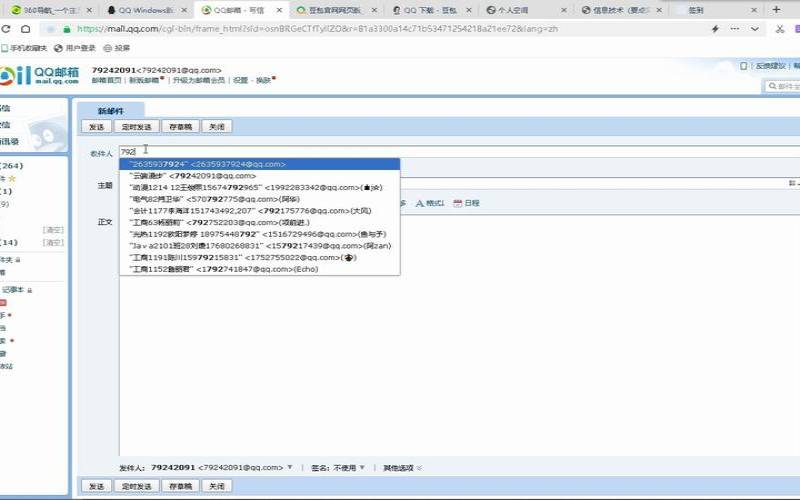Screen dimensions: 800x500
Task: Click the bottom 发送 button
Action: [96, 486]
